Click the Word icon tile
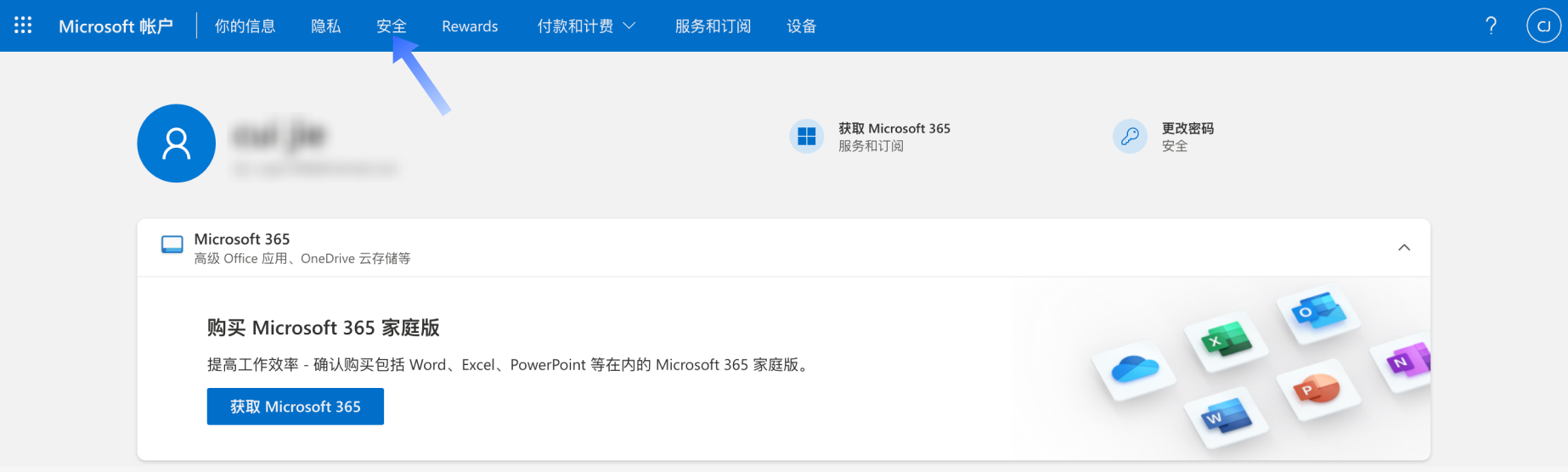The width and height of the screenshot is (1568, 472). coord(1226,416)
